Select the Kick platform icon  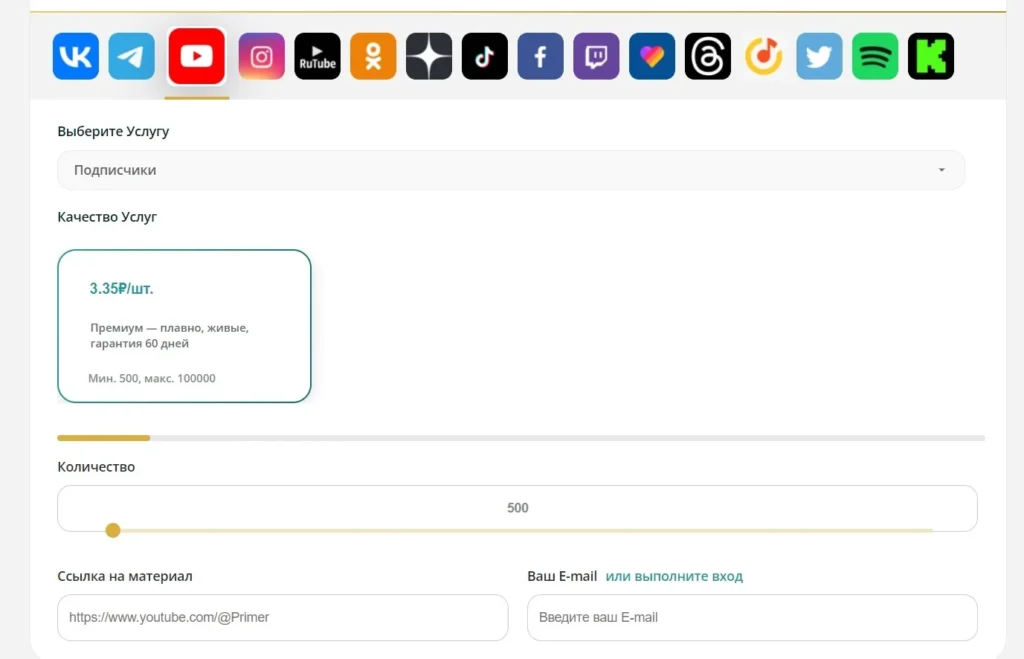[x=931, y=56]
